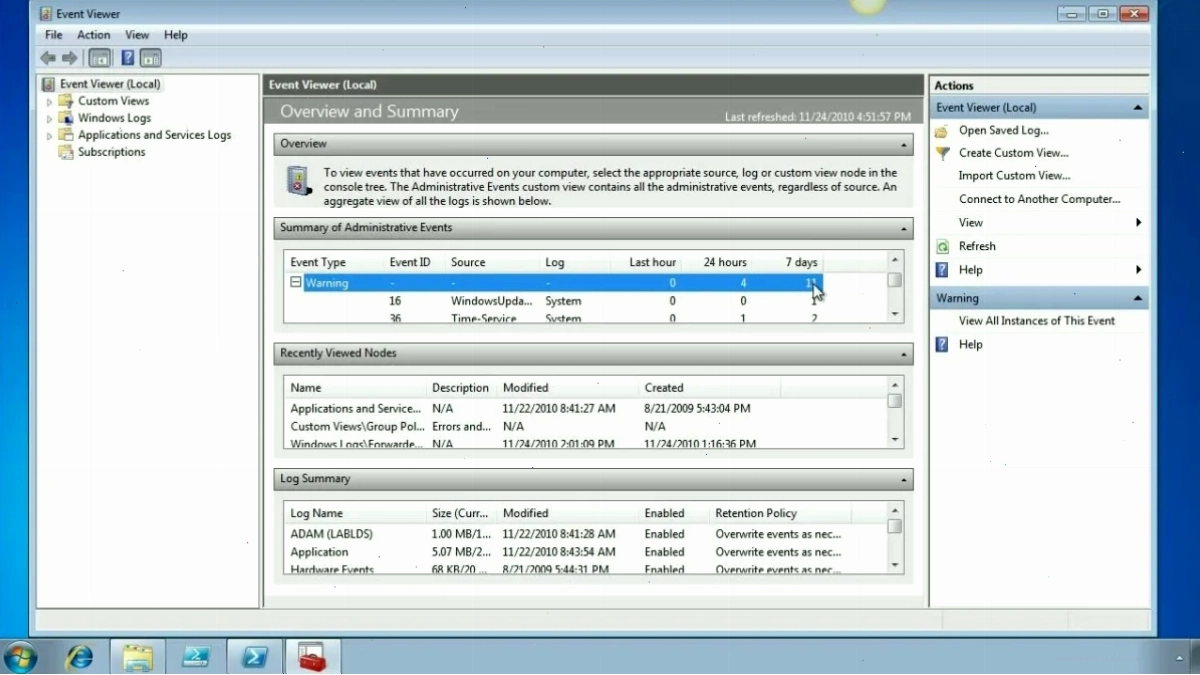Open the first PowerShell taskbar icon
Viewport: 1200px width, 675px height.
(x=195, y=656)
